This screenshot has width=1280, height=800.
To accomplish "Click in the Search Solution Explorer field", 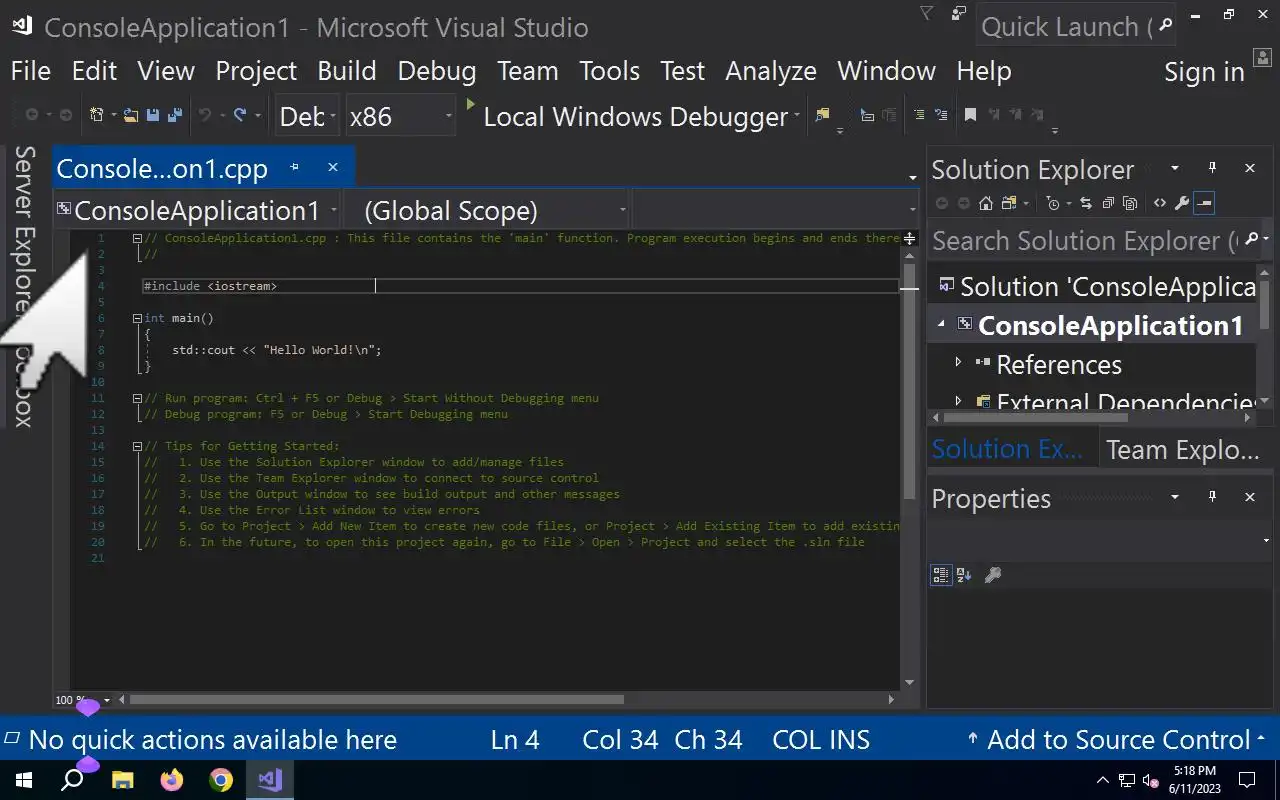I will (x=1085, y=241).
